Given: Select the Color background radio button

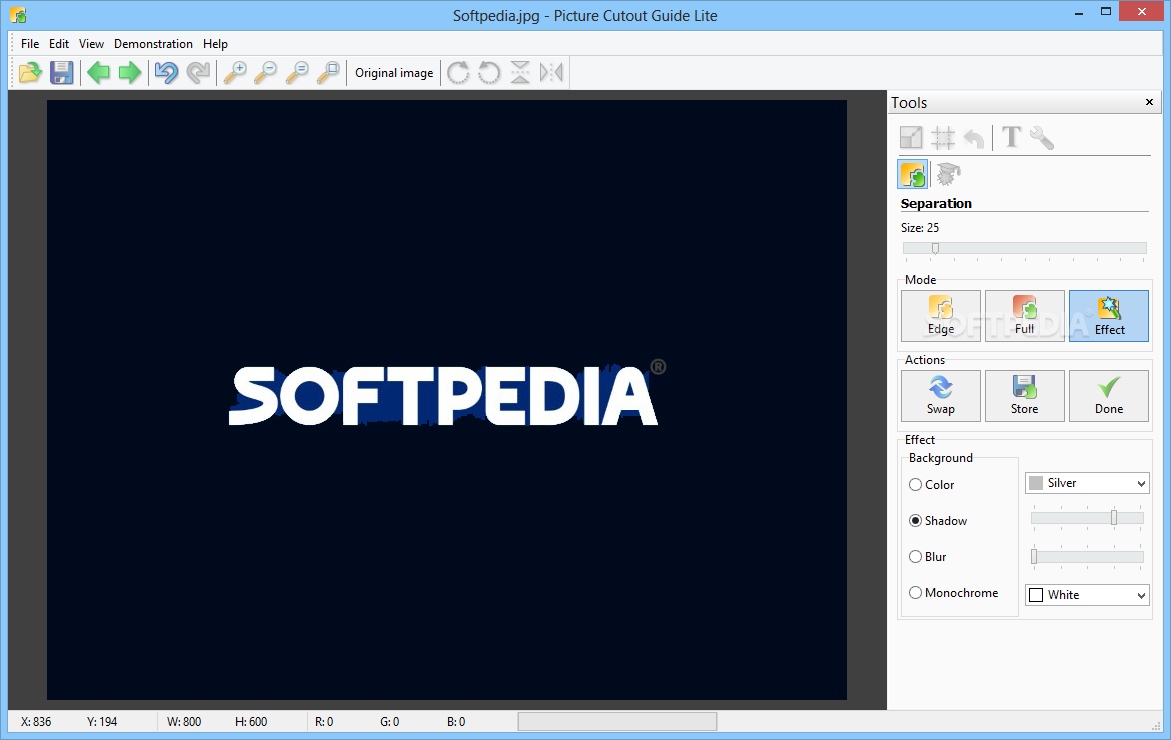Looking at the screenshot, I should tap(915, 485).
